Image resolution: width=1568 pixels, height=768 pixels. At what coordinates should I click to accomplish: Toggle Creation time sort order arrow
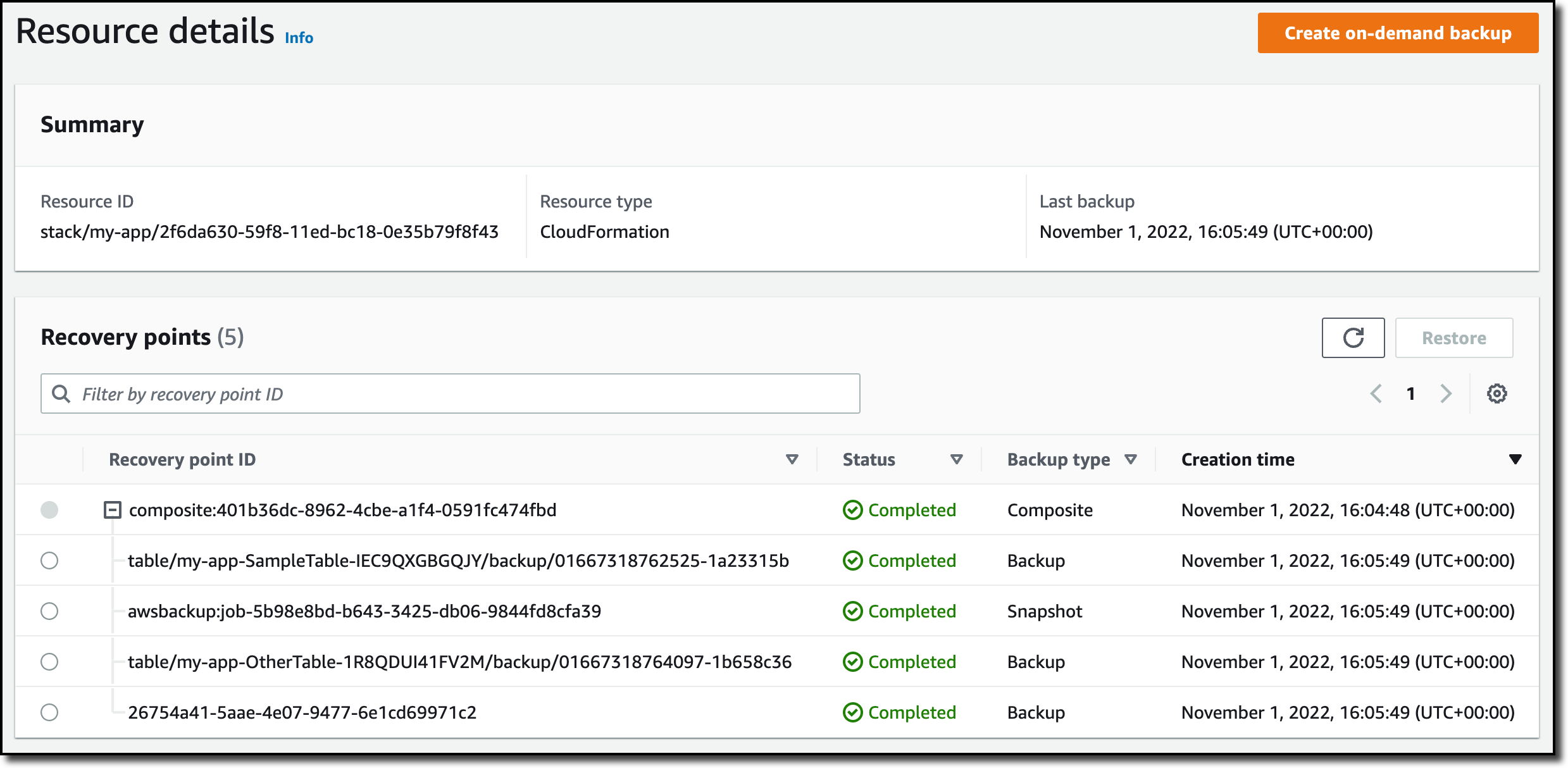pos(1515,459)
